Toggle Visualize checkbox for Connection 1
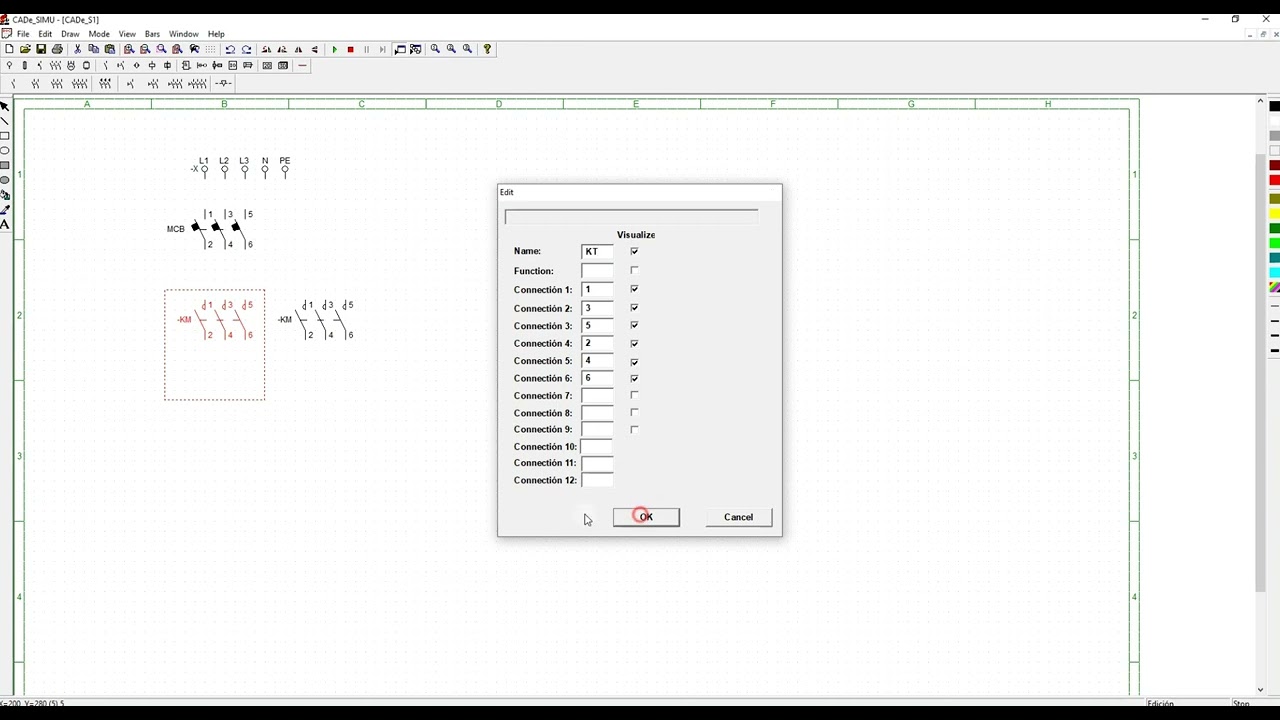This screenshot has width=1280, height=720. click(634, 289)
